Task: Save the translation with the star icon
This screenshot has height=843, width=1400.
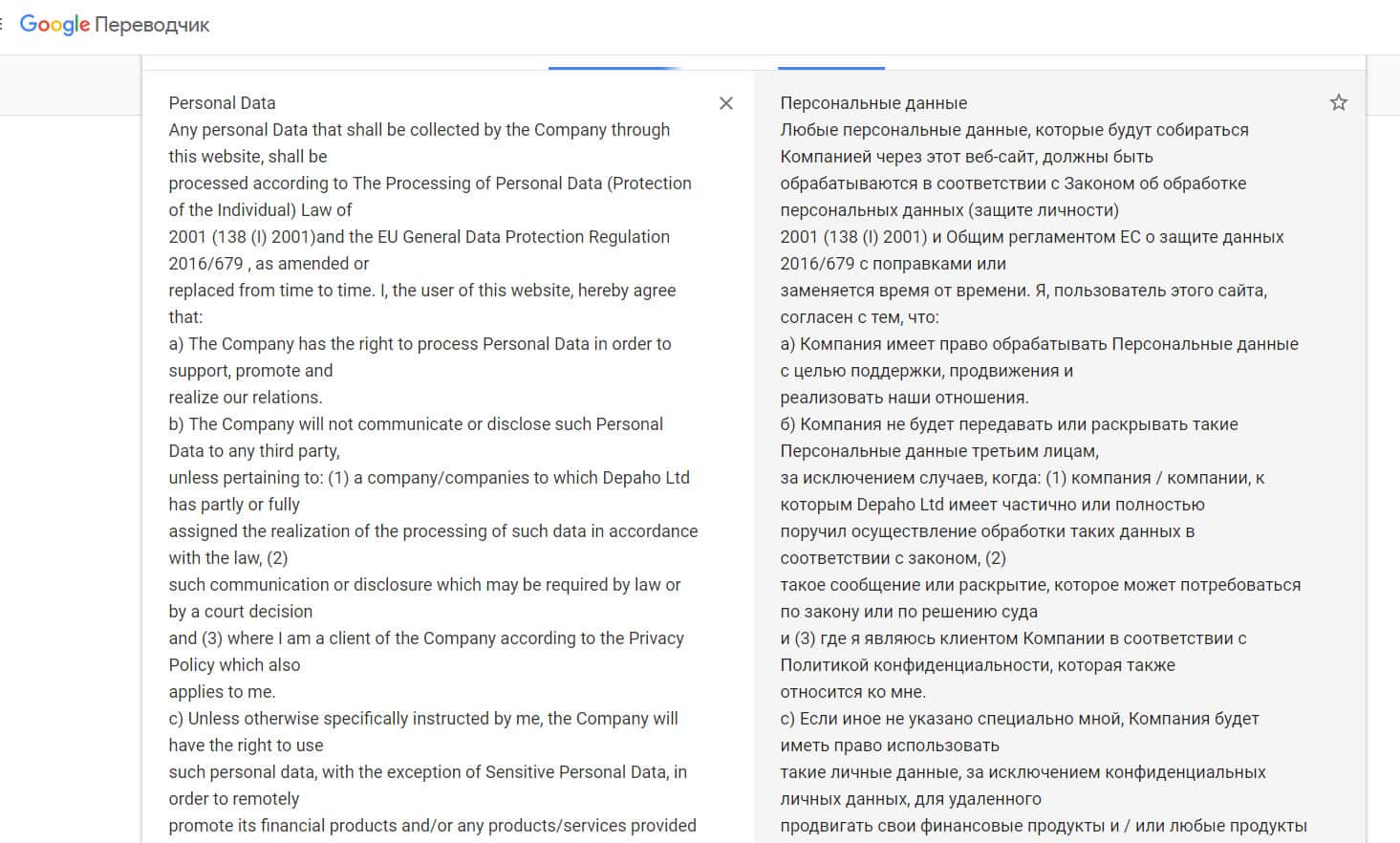Action: point(1338,102)
